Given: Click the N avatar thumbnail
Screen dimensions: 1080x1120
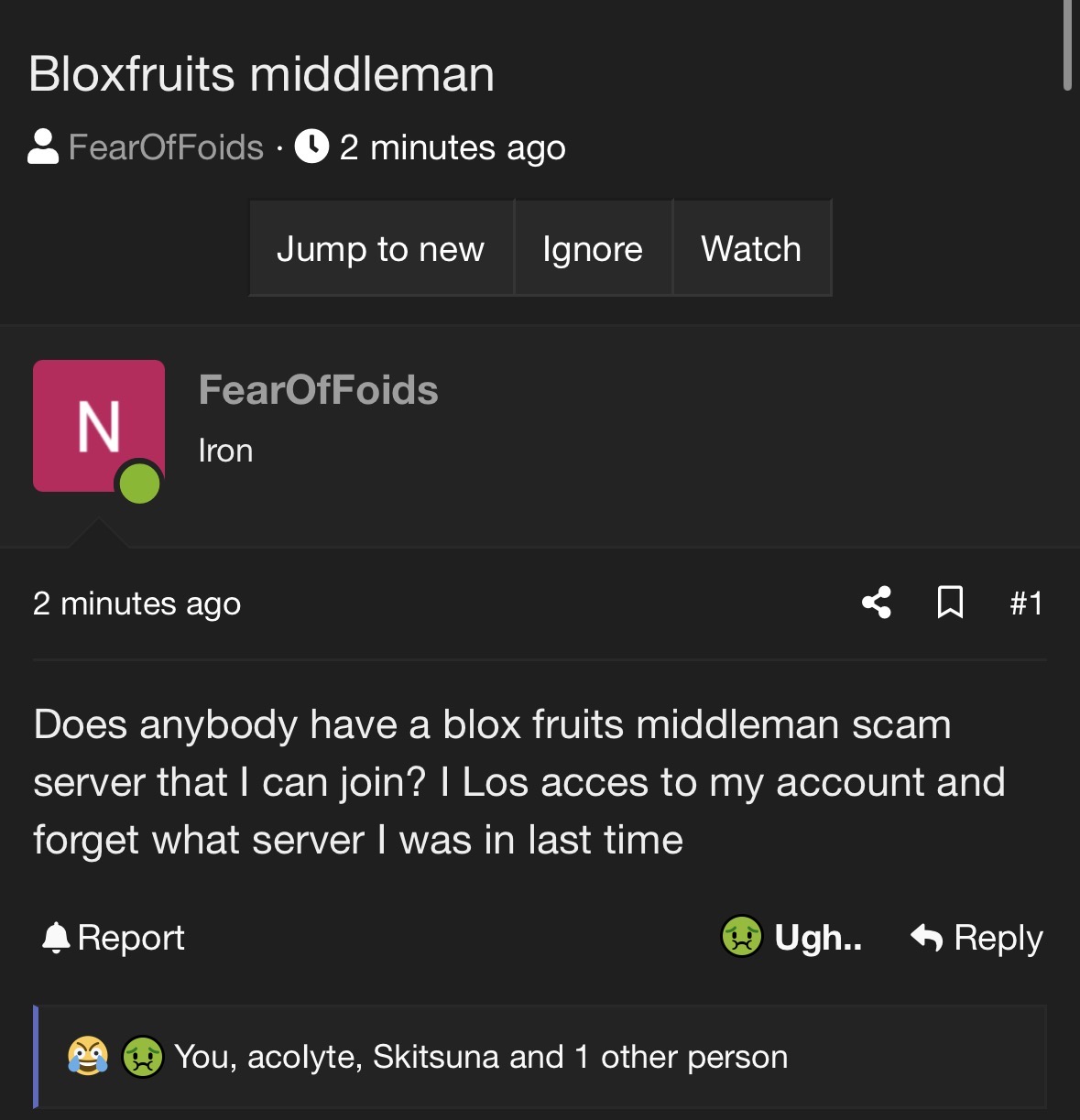Looking at the screenshot, I should tap(99, 426).
